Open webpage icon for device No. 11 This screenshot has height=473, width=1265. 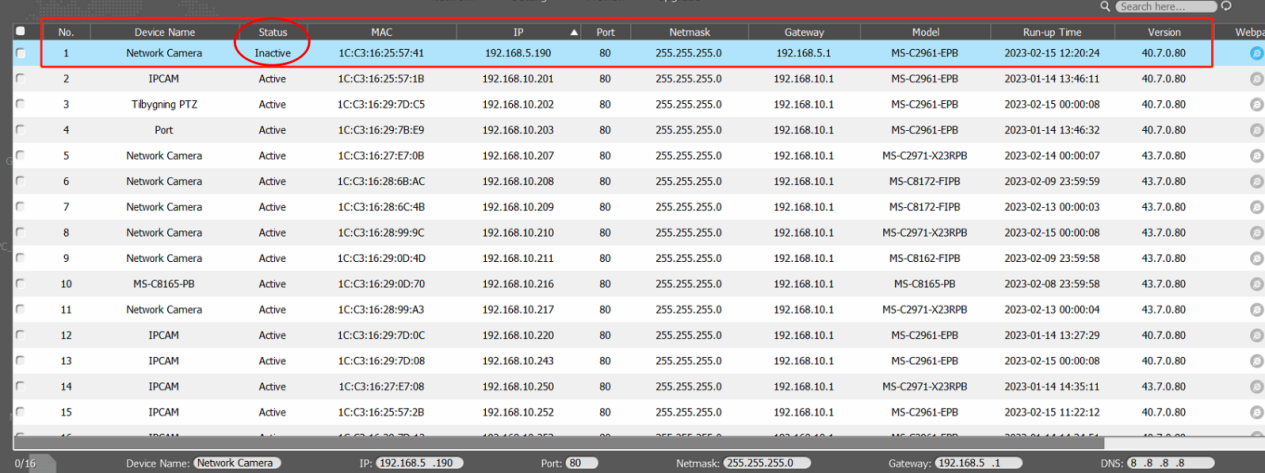pyautogui.click(x=1257, y=310)
